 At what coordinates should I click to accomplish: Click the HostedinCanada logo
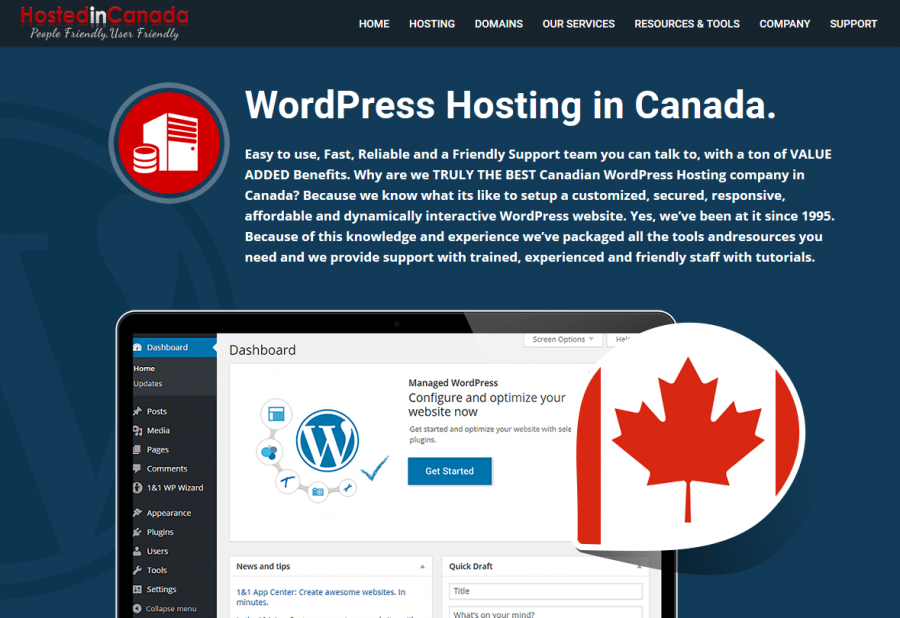pos(104,22)
